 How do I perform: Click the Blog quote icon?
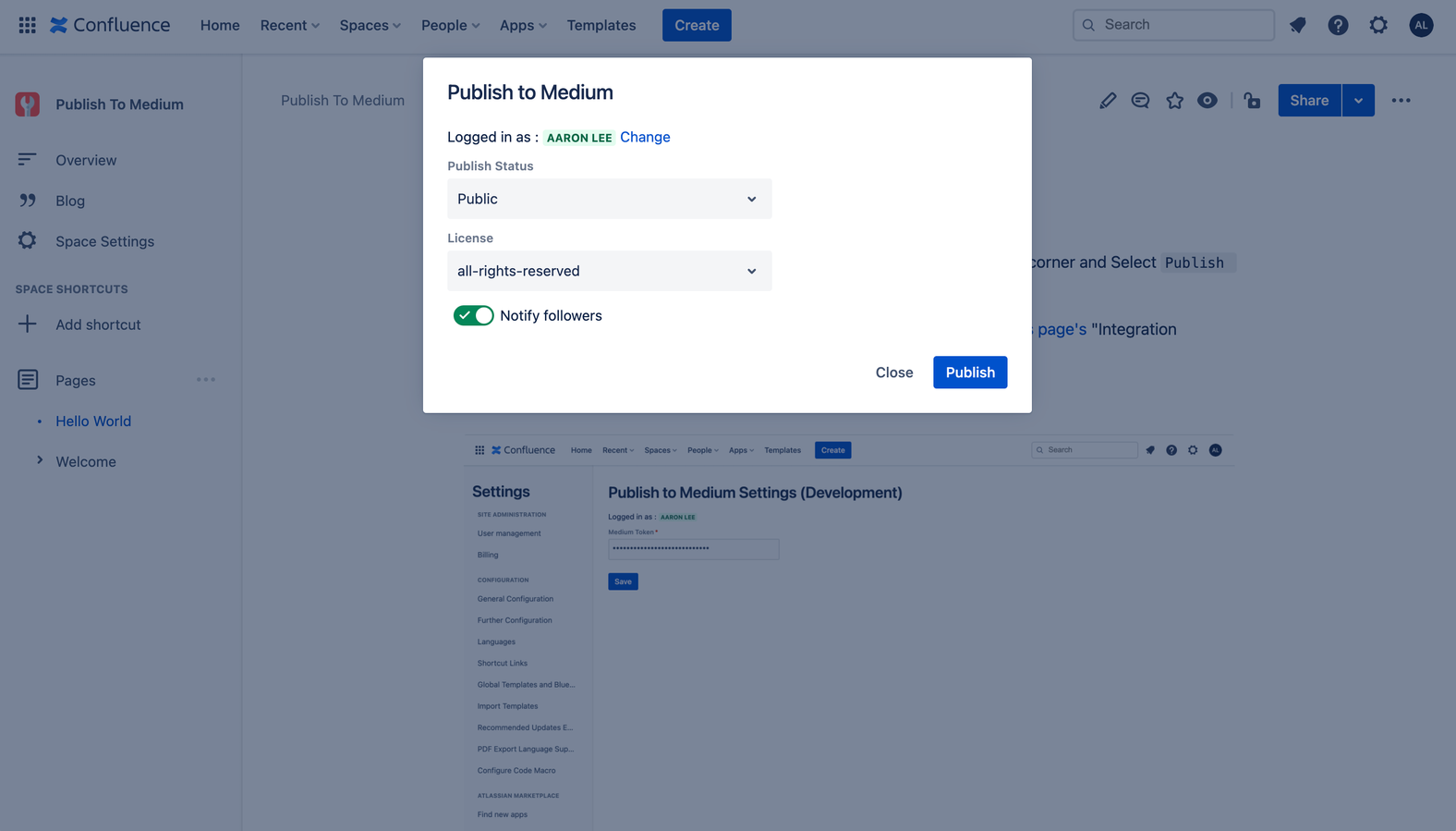(27, 201)
